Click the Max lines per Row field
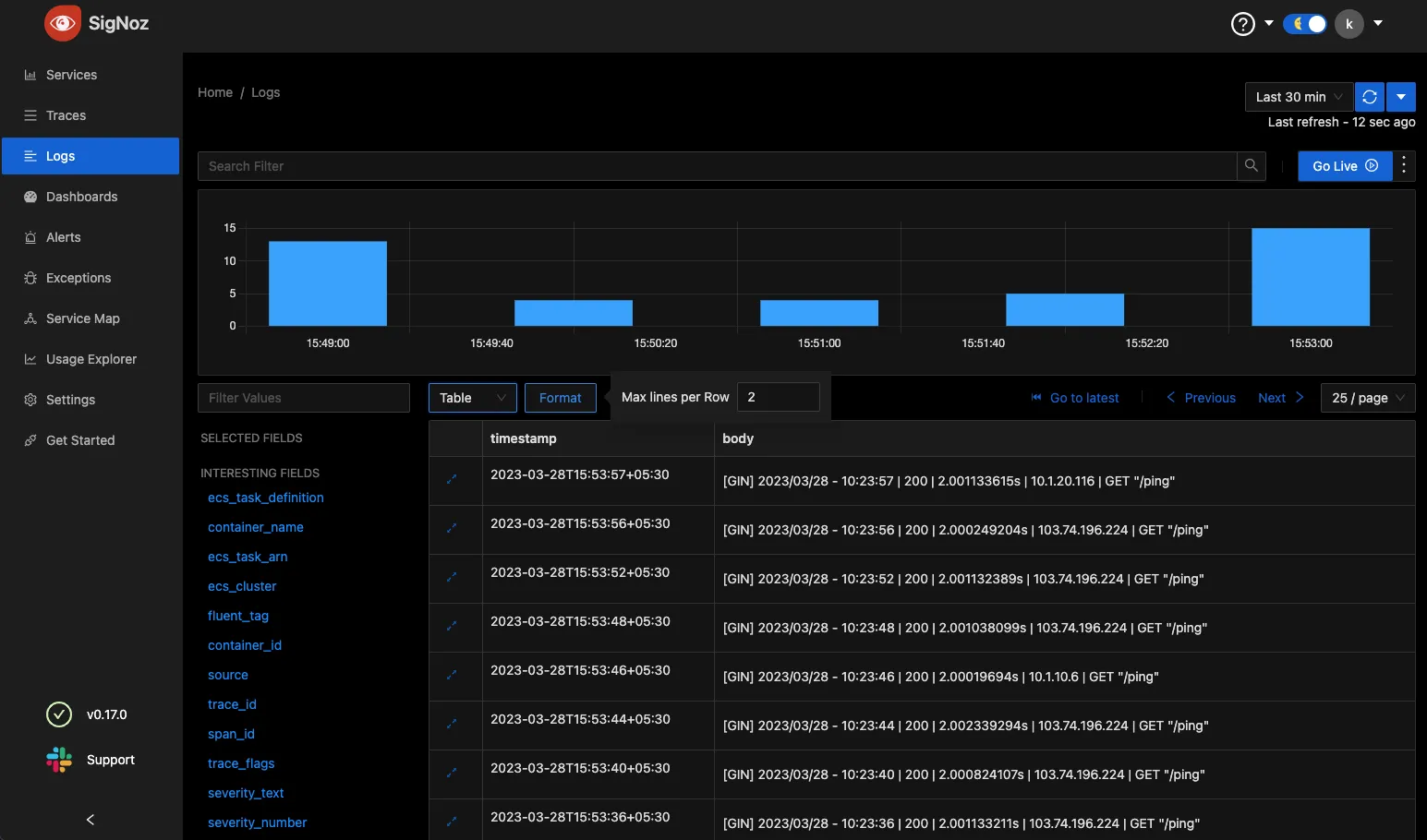The image size is (1427, 840). click(779, 397)
